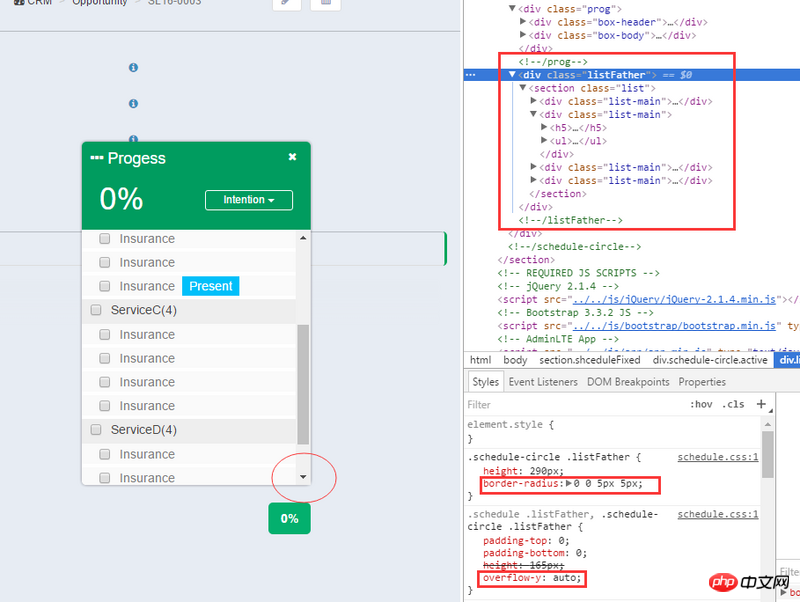The height and width of the screenshot is (602, 800).
Task: Open schedule.css:1 link for the padding-top rule
Action: (717, 514)
